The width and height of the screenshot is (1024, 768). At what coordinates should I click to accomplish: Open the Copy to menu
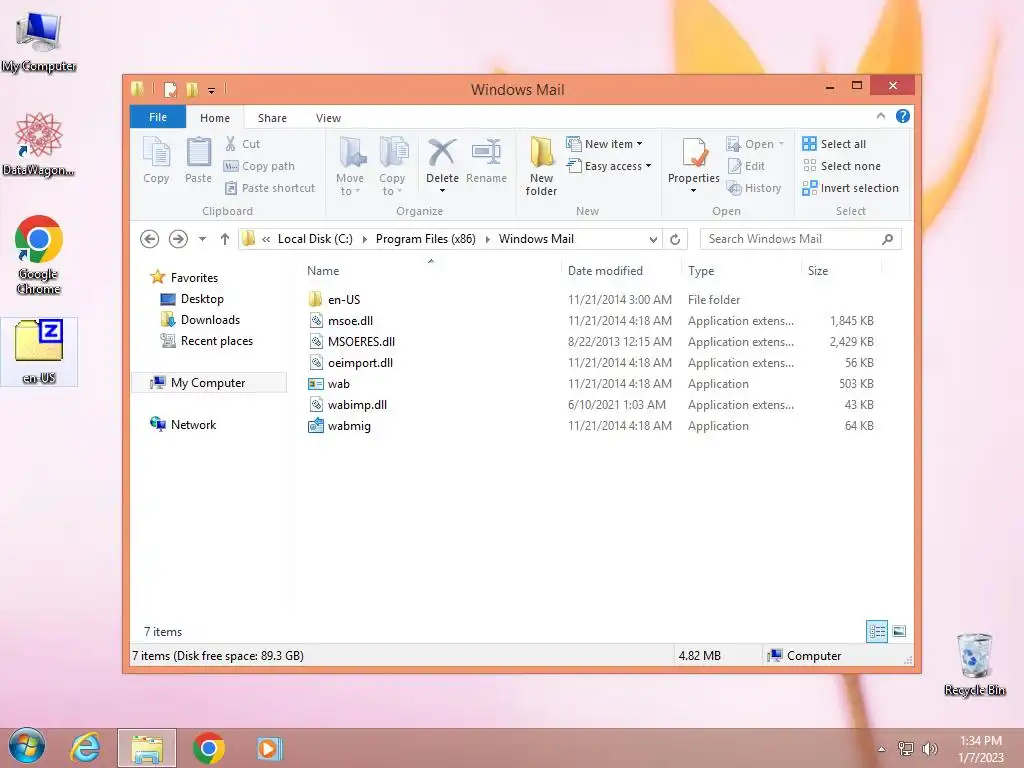pos(392,166)
